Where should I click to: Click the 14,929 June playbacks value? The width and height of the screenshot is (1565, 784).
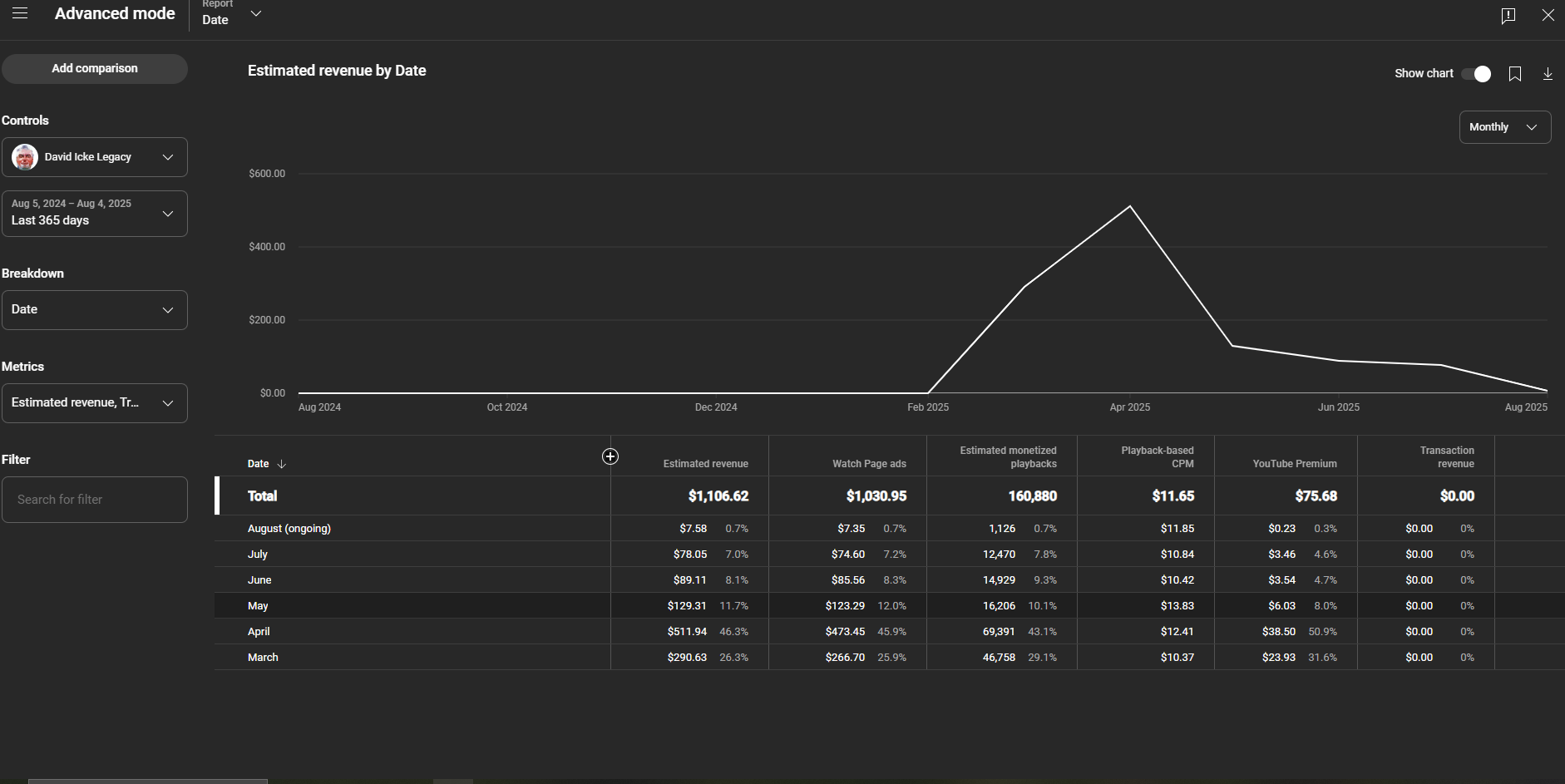tap(999, 580)
